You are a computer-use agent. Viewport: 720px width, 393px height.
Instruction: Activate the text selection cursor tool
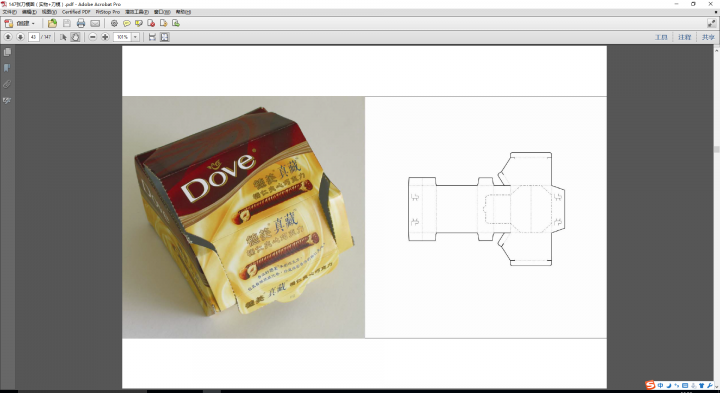63,37
